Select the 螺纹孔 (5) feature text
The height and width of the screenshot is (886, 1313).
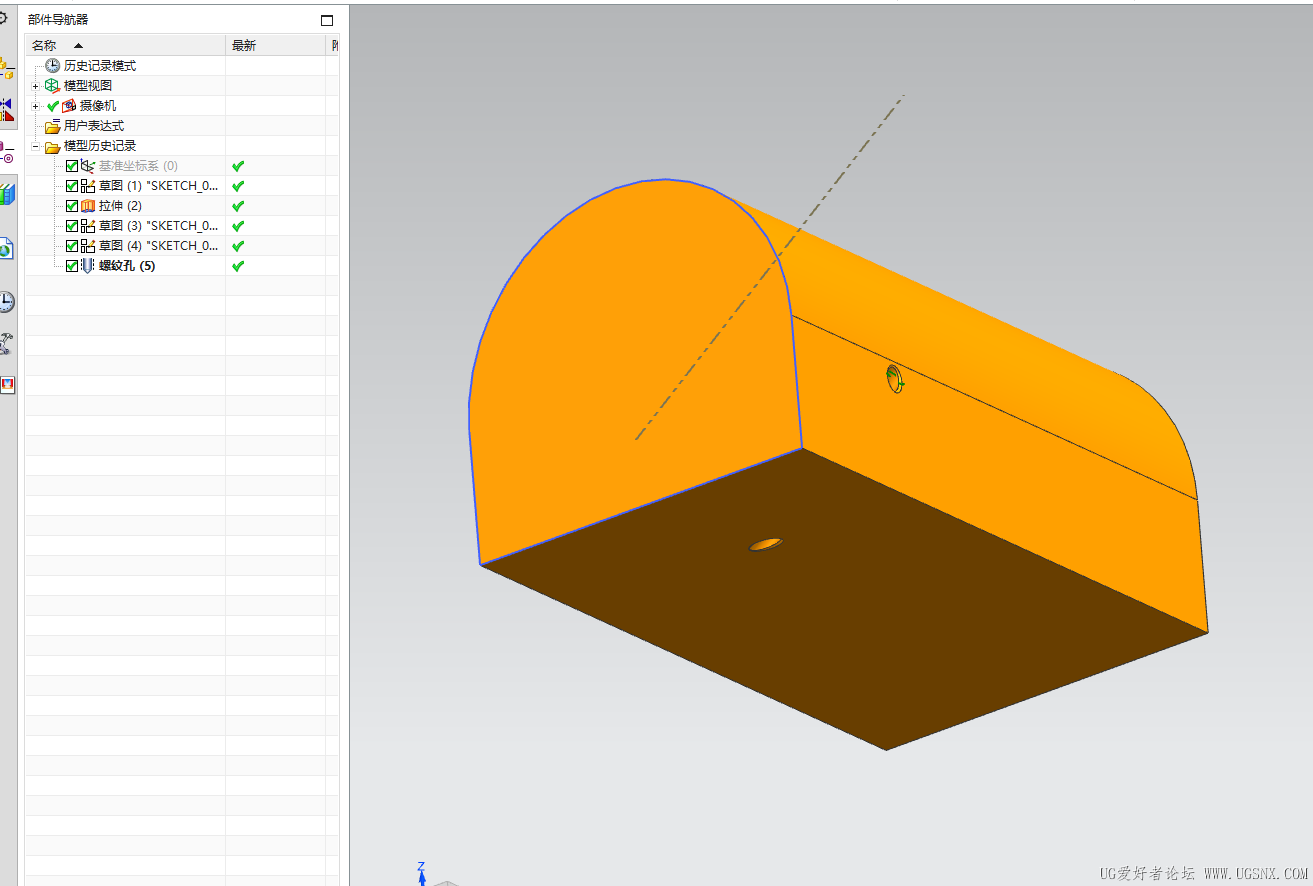click(x=127, y=266)
